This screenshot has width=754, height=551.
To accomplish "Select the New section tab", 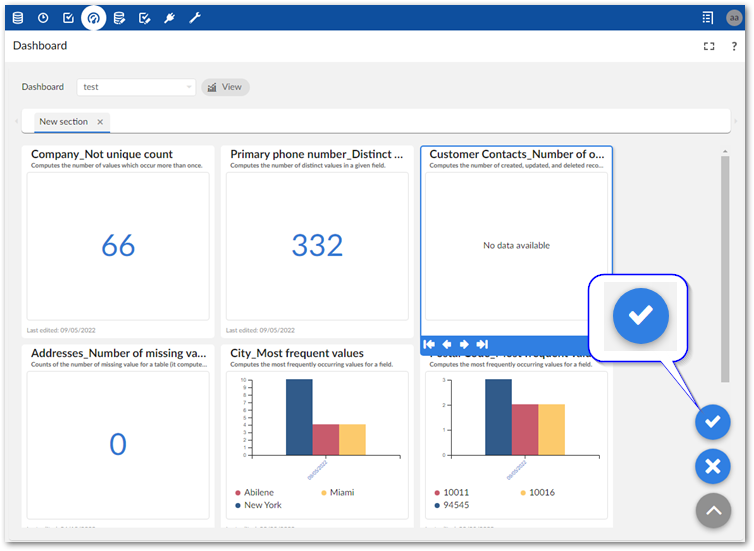I will [63, 122].
